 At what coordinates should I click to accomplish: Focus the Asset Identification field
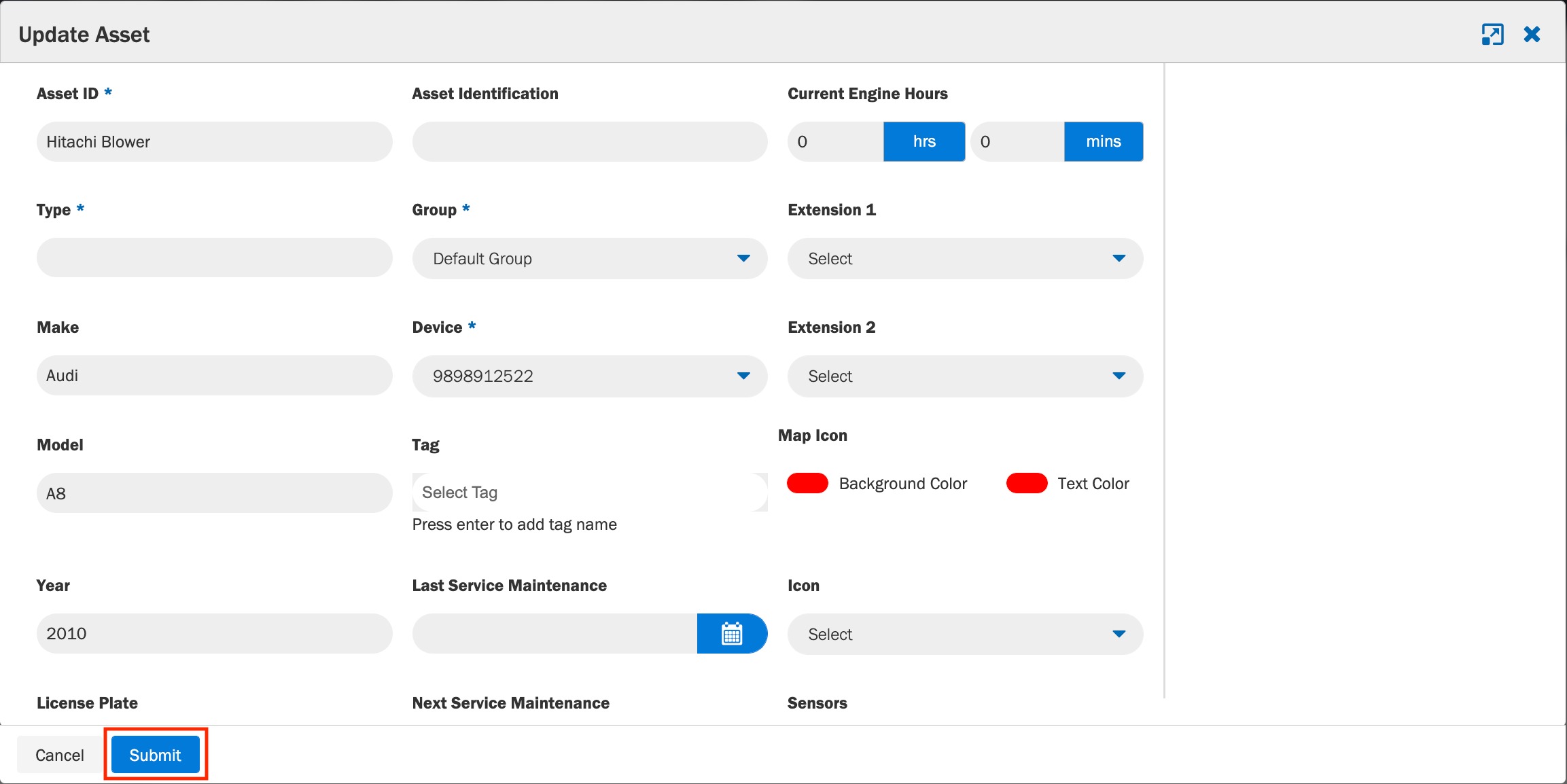coord(590,141)
